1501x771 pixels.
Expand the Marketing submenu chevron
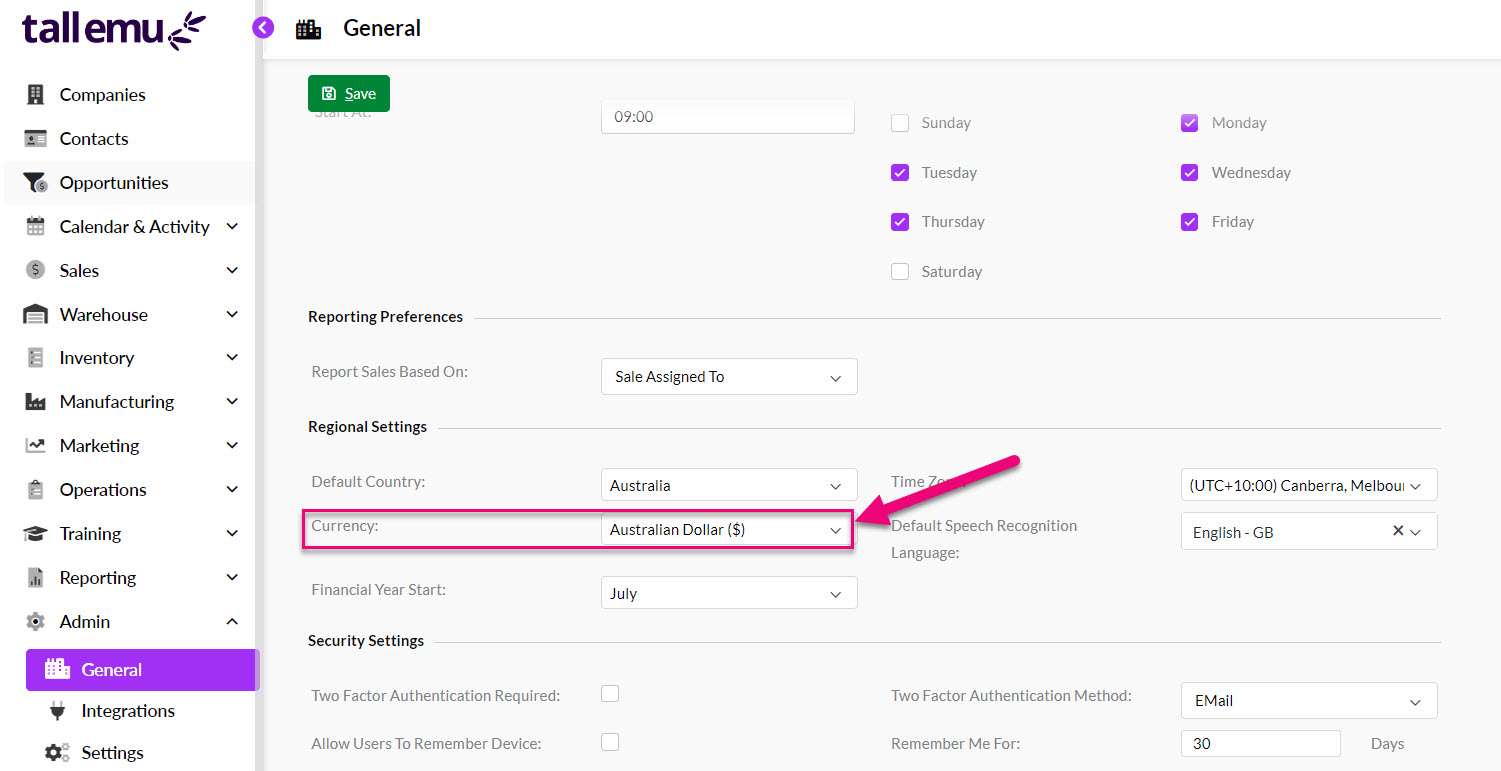coord(232,446)
